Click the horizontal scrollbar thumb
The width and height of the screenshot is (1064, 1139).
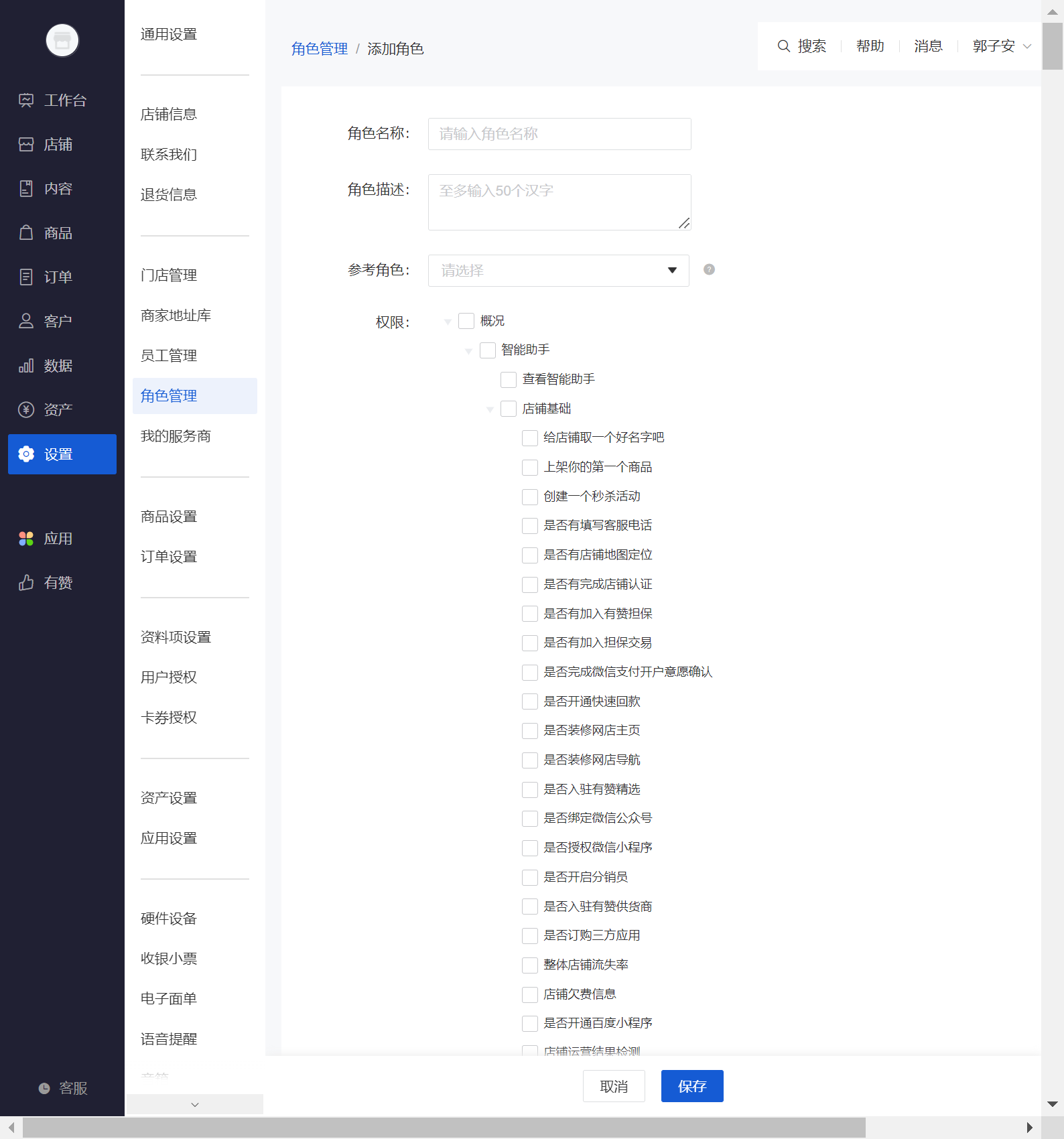(x=444, y=1128)
